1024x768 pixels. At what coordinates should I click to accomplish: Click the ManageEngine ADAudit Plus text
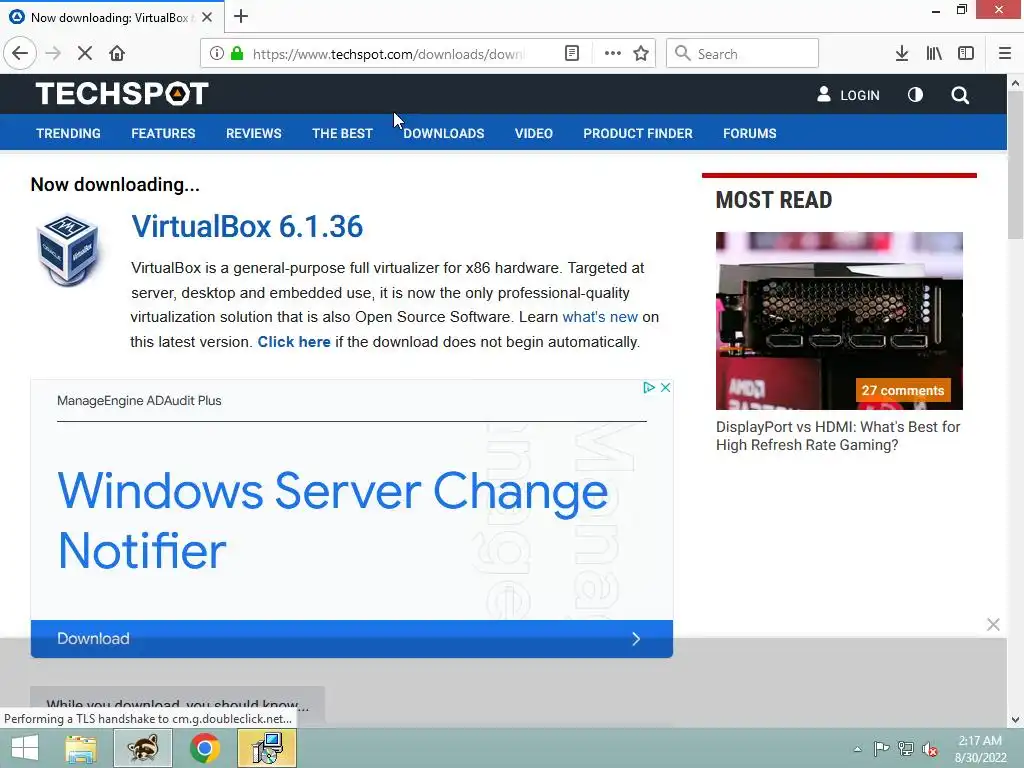pos(139,400)
